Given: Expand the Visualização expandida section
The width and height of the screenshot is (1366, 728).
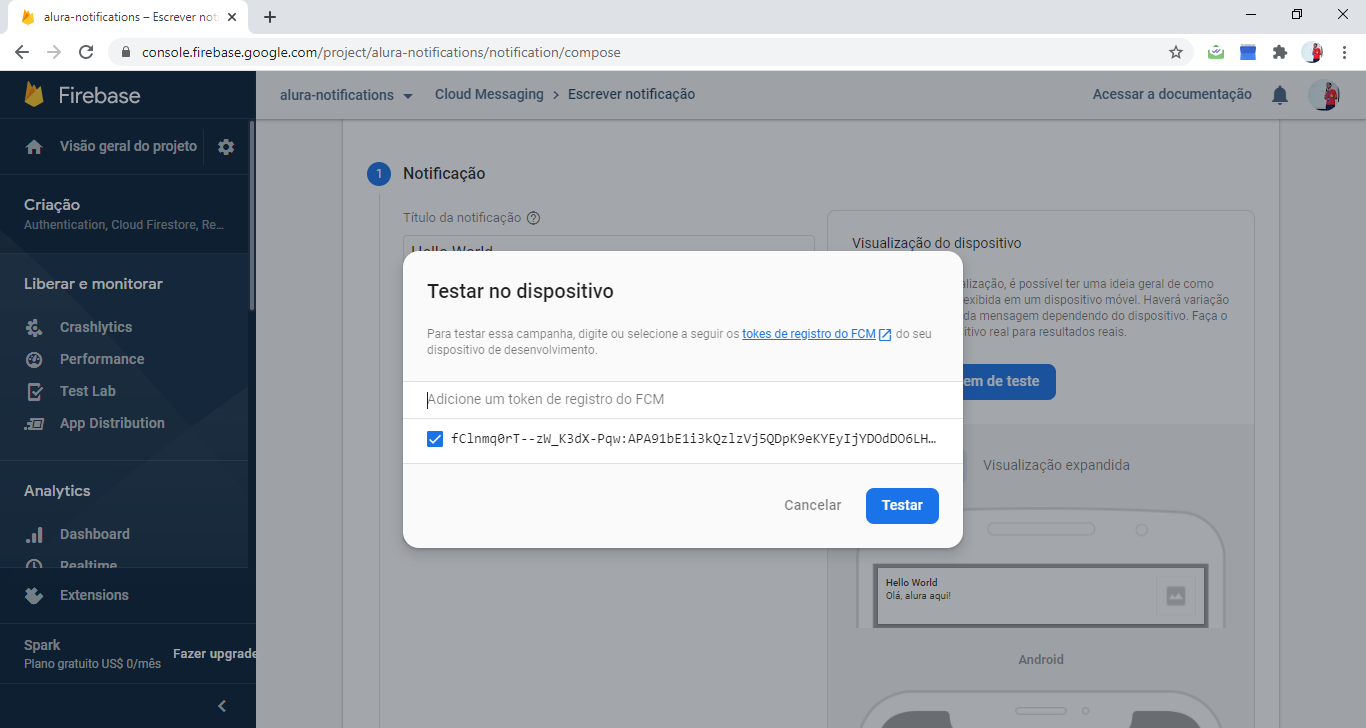Looking at the screenshot, I should click(x=1056, y=465).
